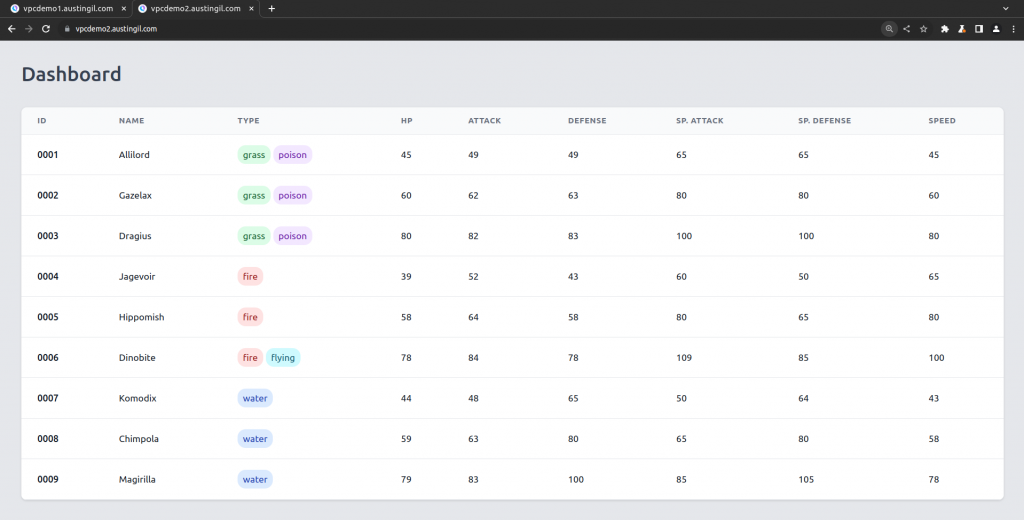This screenshot has width=1024, height=520.
Task: Select the name Gazelax
Action: [x=135, y=195]
